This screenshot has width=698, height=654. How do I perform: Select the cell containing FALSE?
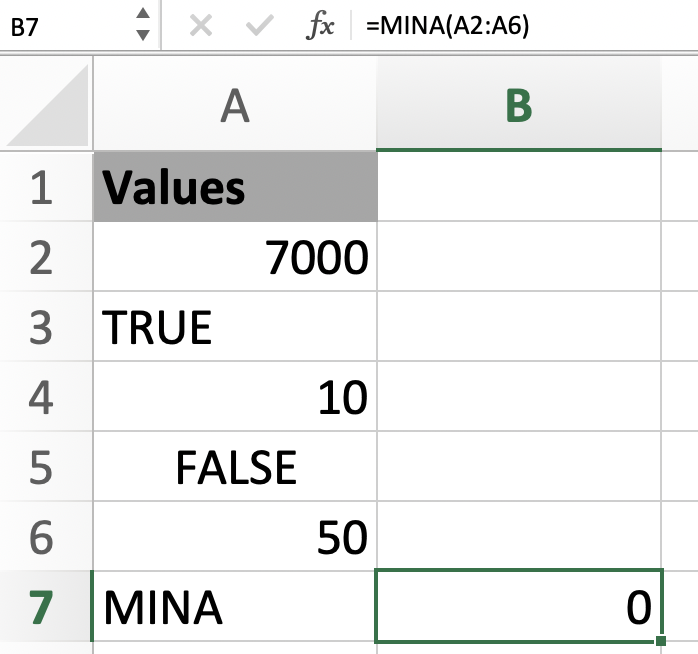point(234,467)
